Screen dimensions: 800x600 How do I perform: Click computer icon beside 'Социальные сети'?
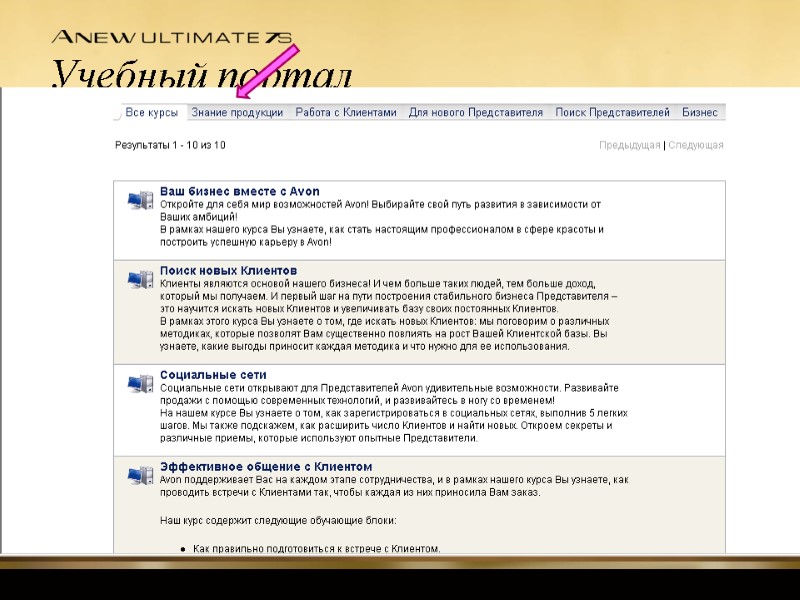(x=140, y=384)
